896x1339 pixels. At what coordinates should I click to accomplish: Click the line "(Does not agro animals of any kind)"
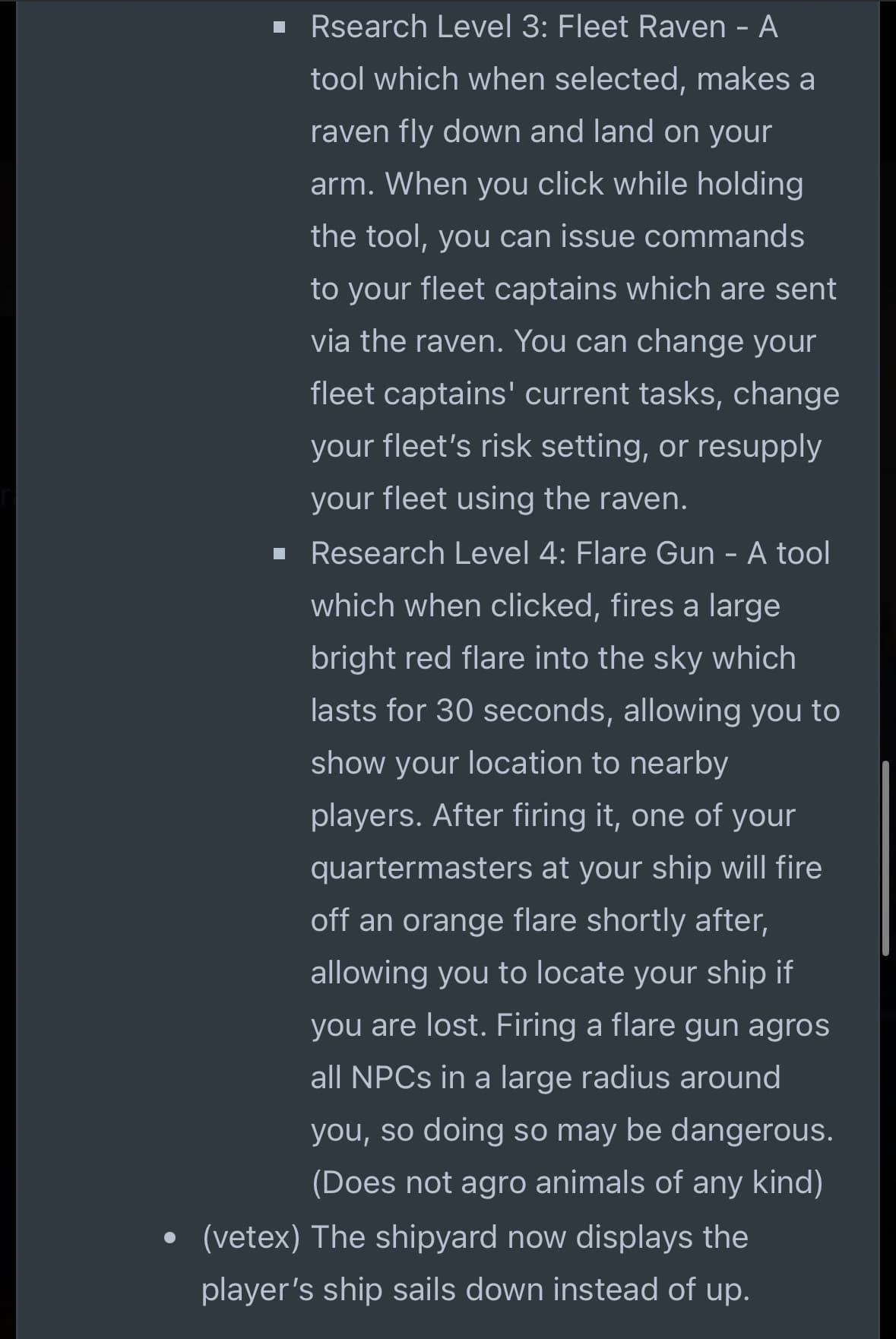(x=567, y=1182)
